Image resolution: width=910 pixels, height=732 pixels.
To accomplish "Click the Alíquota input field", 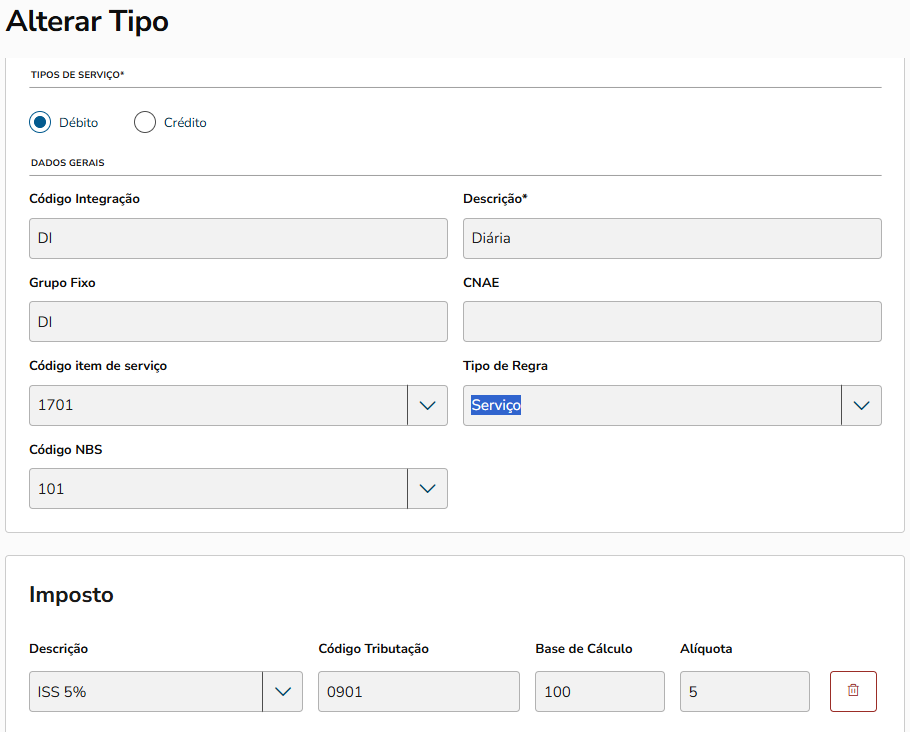I will [x=744, y=691].
